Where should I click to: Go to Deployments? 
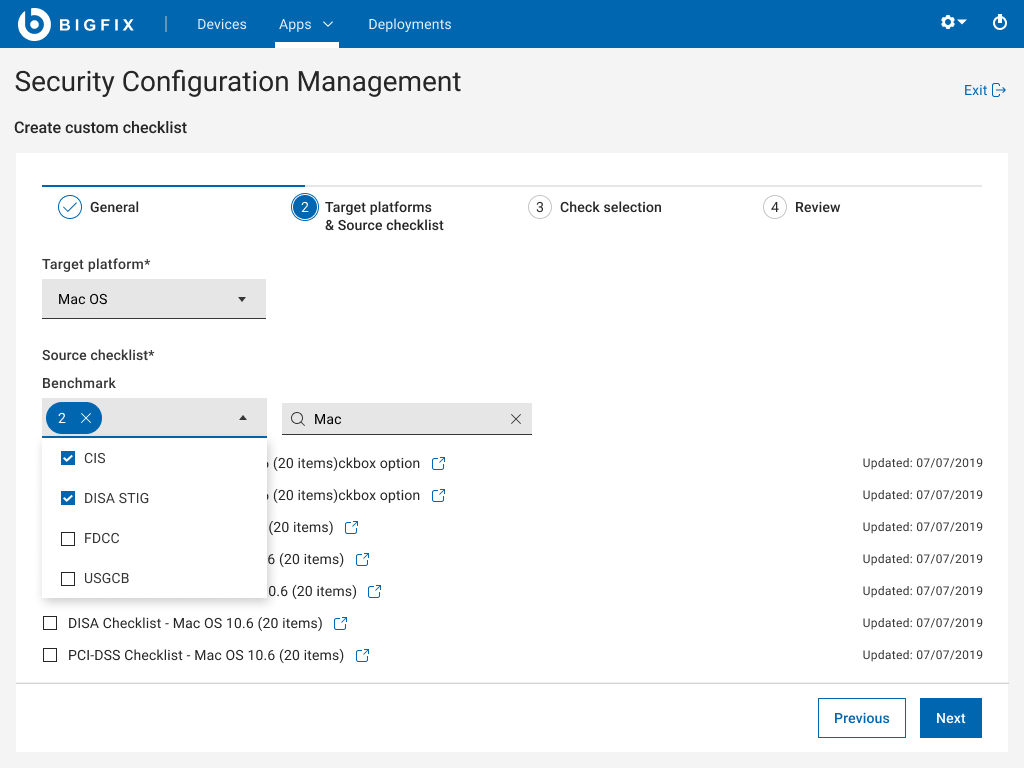pos(409,24)
